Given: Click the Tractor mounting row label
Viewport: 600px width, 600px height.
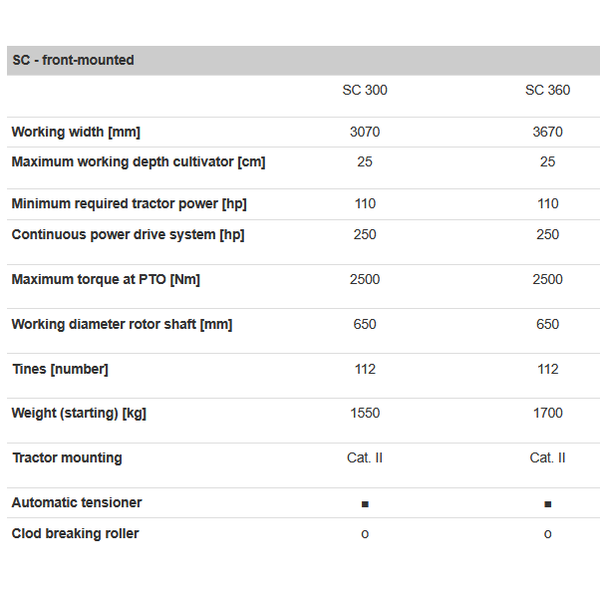Looking at the screenshot, I should 67,457.
